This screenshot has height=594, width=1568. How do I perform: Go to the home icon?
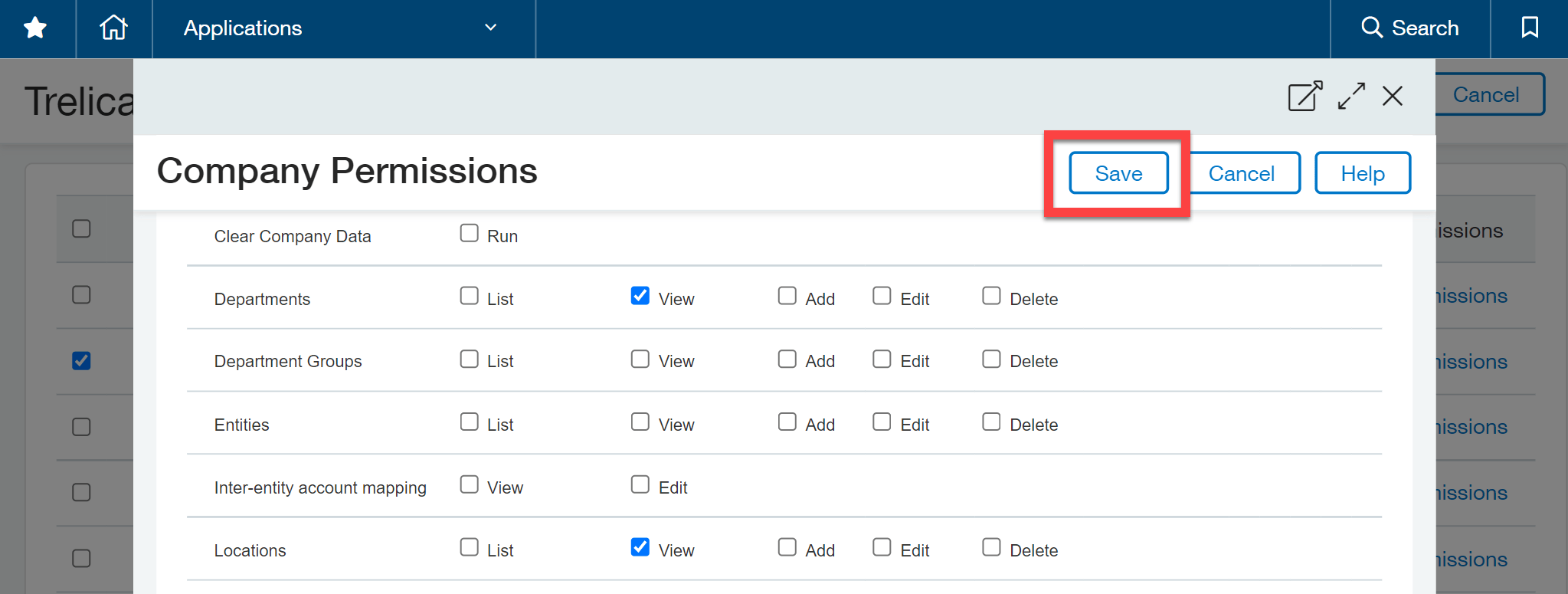click(x=113, y=28)
